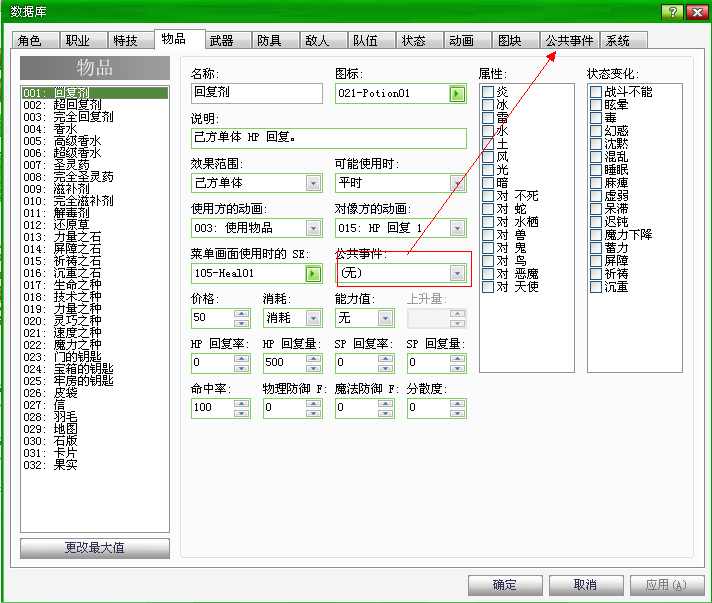Enable the 光 attribute checkbox
712x603 pixels.
(488, 170)
